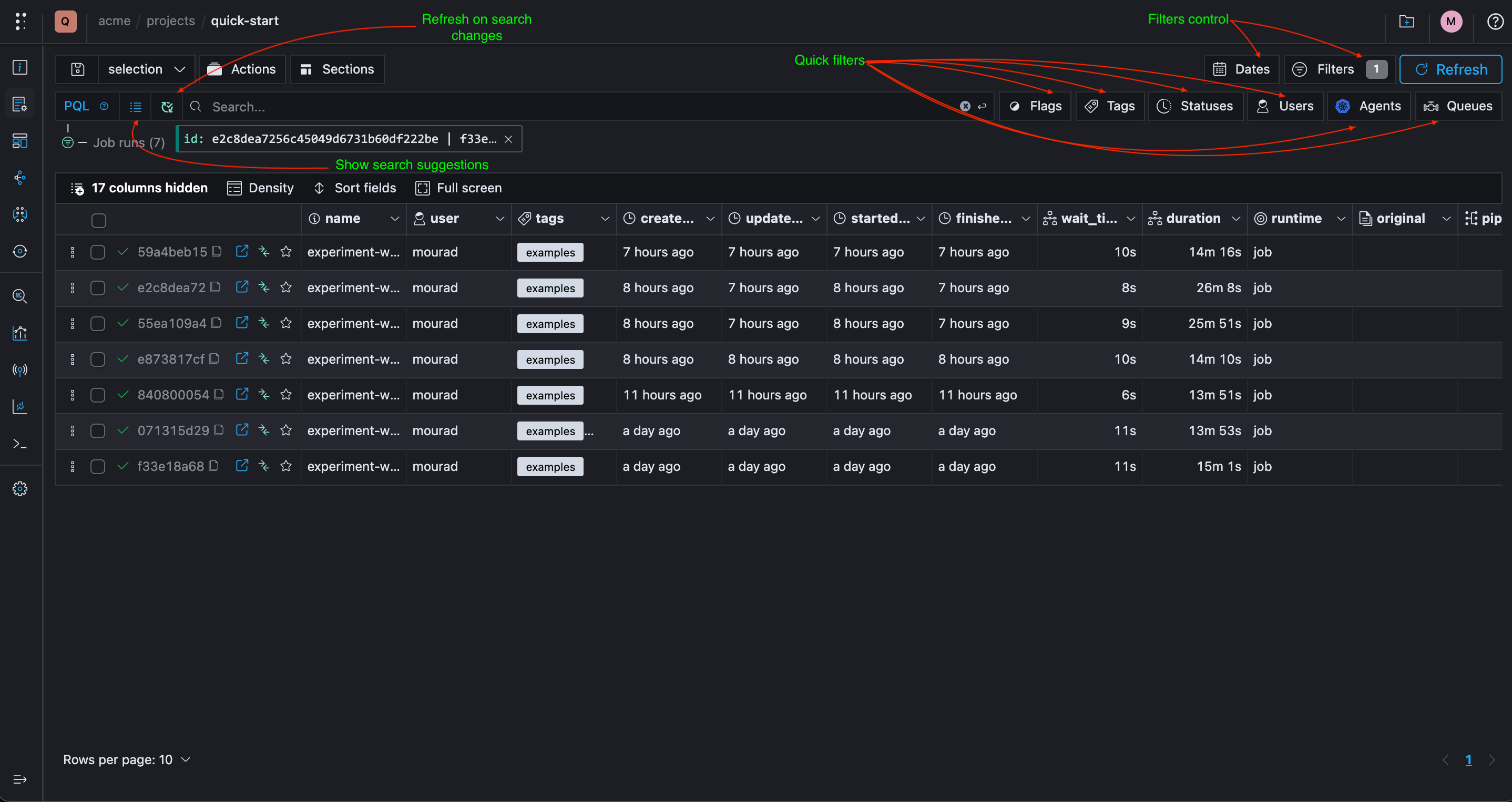Select checkbox for run f33e18a68
1512x802 pixels.
coord(97,467)
